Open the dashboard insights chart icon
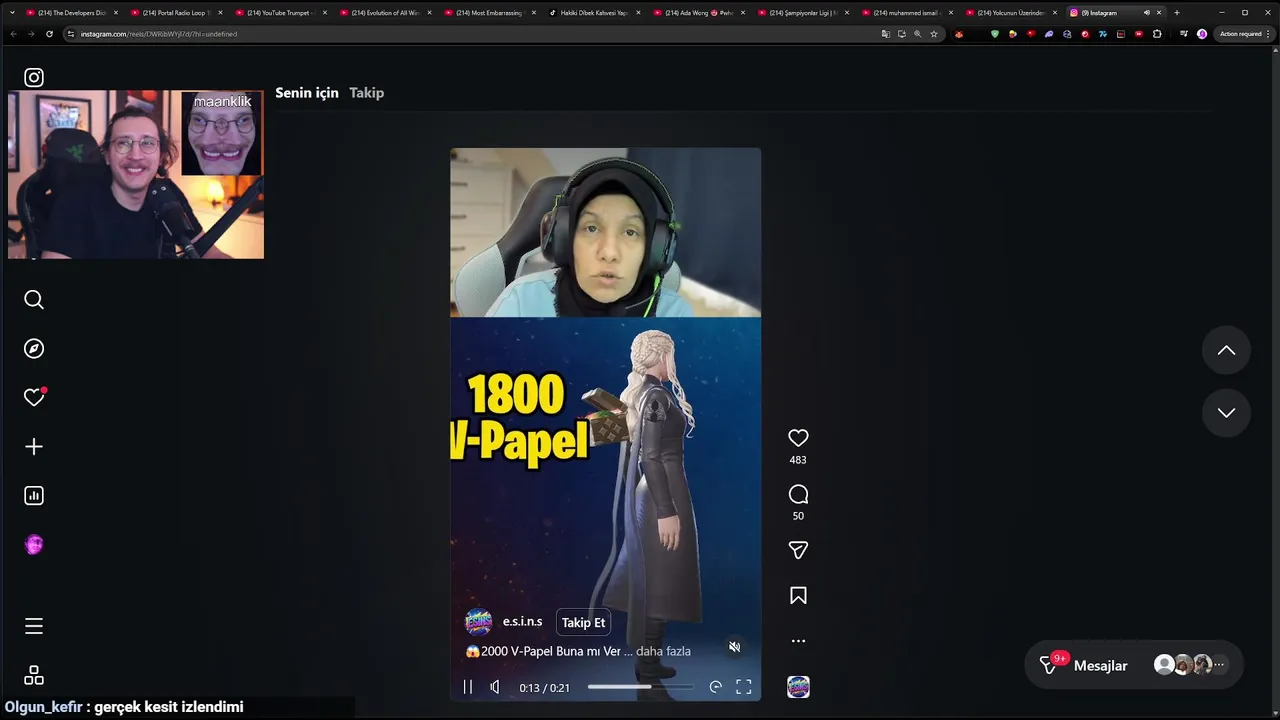Screen dimensions: 1280x720 [34, 496]
